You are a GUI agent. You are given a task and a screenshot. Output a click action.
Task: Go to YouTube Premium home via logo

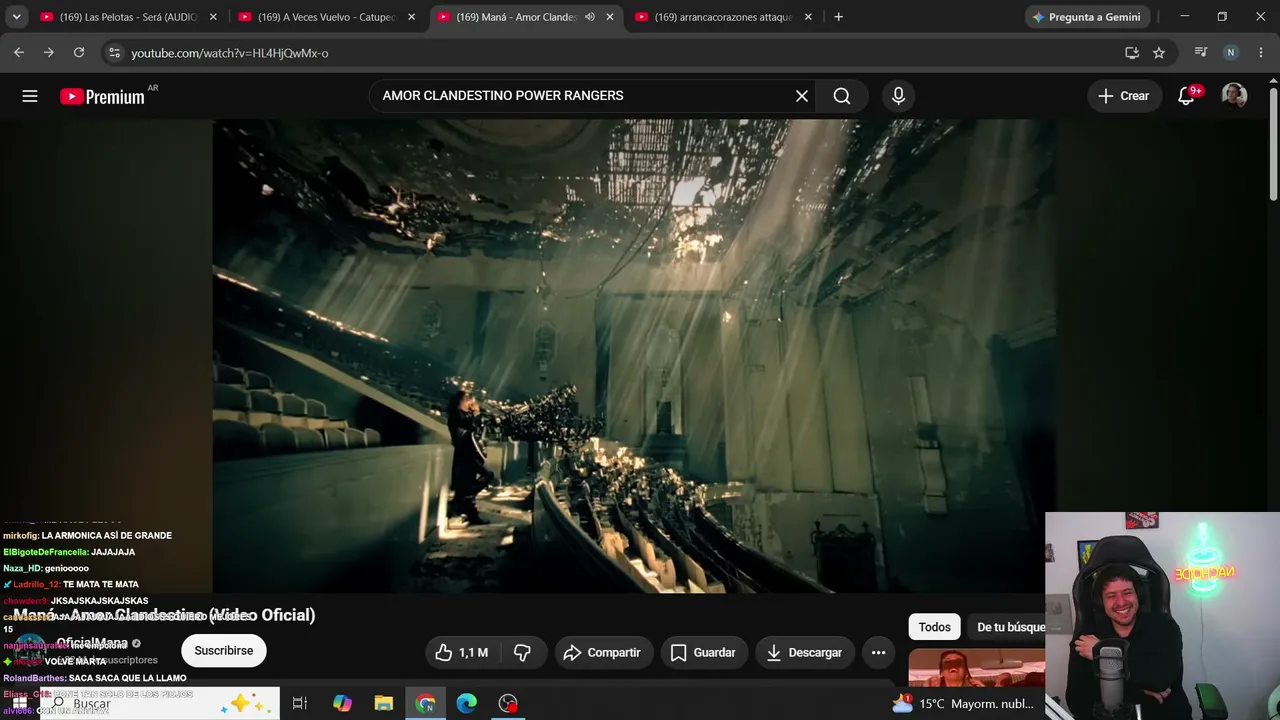(102, 96)
